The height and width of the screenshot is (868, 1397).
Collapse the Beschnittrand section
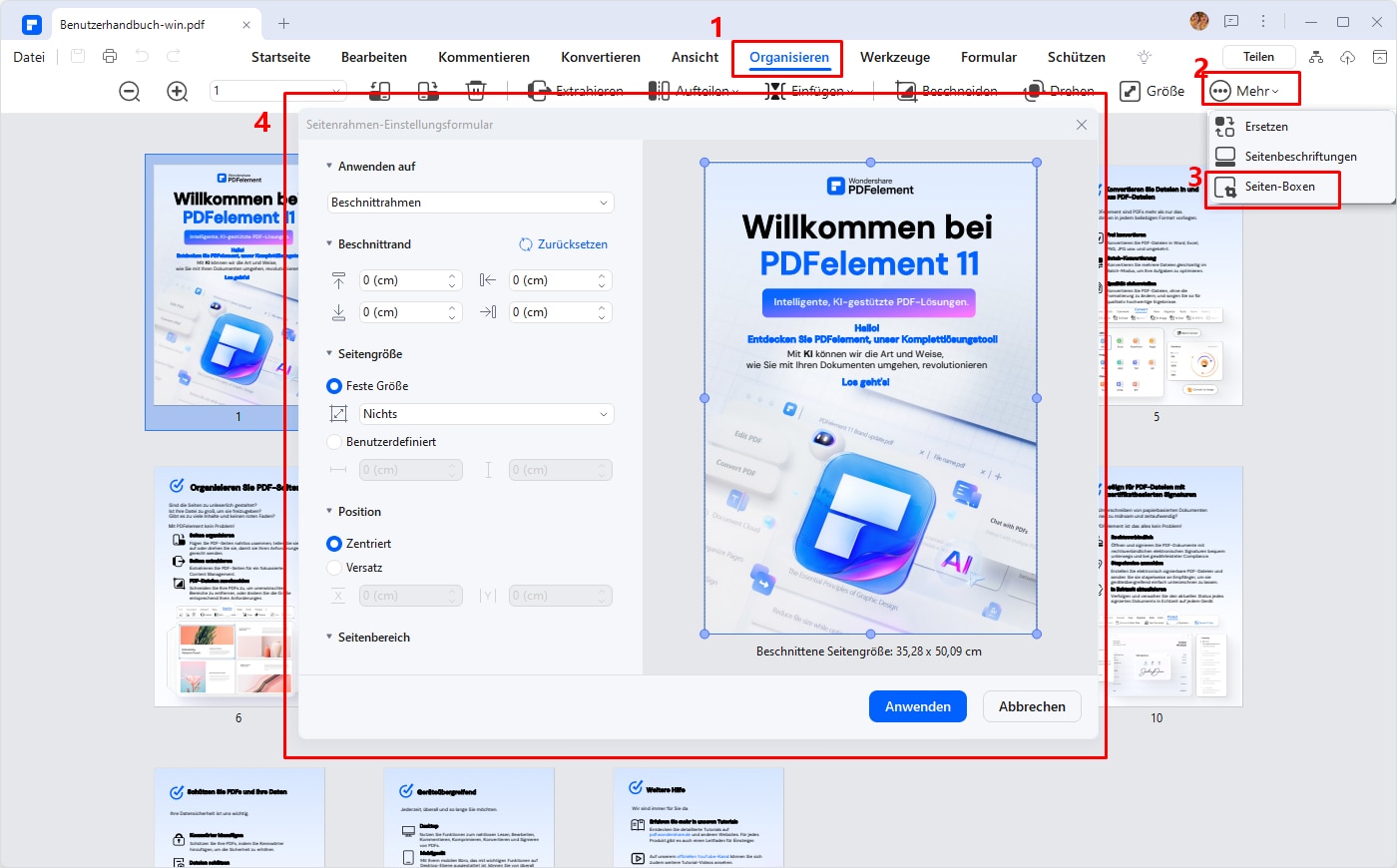click(329, 244)
